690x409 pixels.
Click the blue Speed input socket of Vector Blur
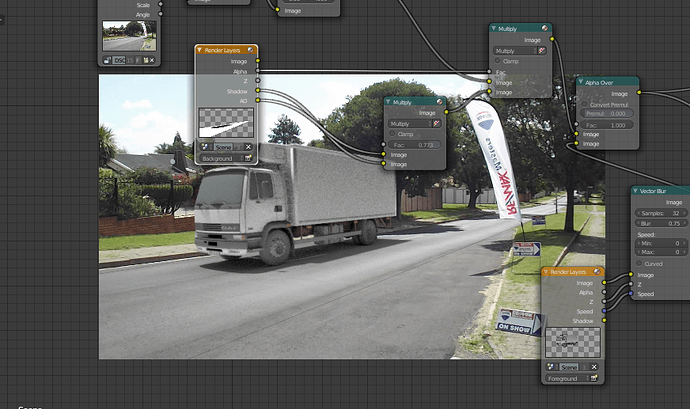coord(631,293)
